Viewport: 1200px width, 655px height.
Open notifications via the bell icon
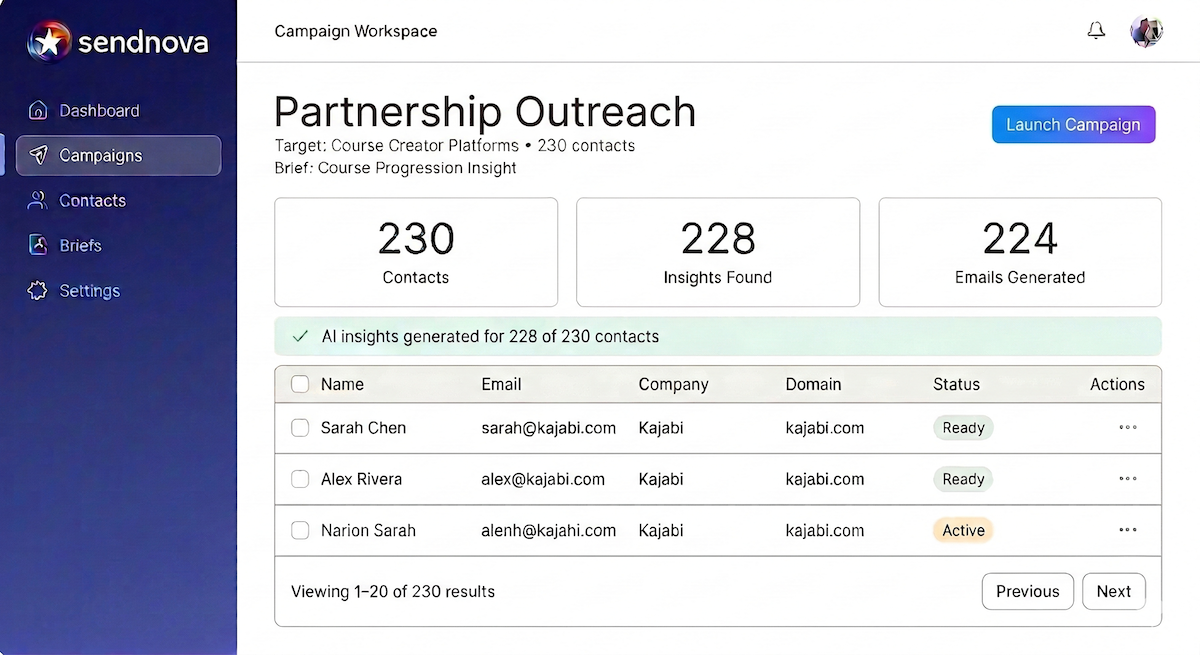click(1096, 30)
